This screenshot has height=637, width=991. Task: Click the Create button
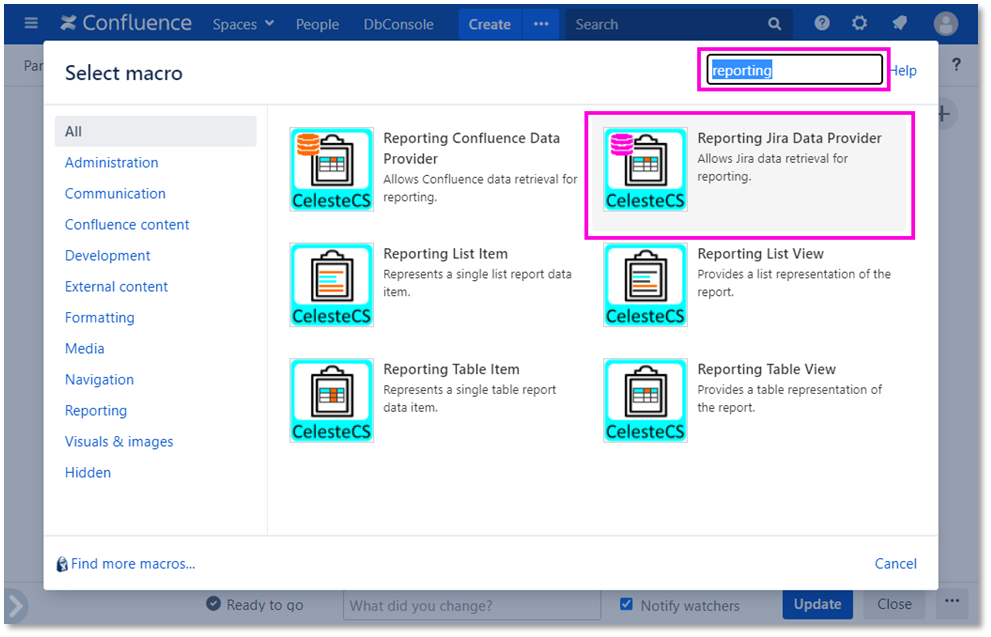coord(490,24)
